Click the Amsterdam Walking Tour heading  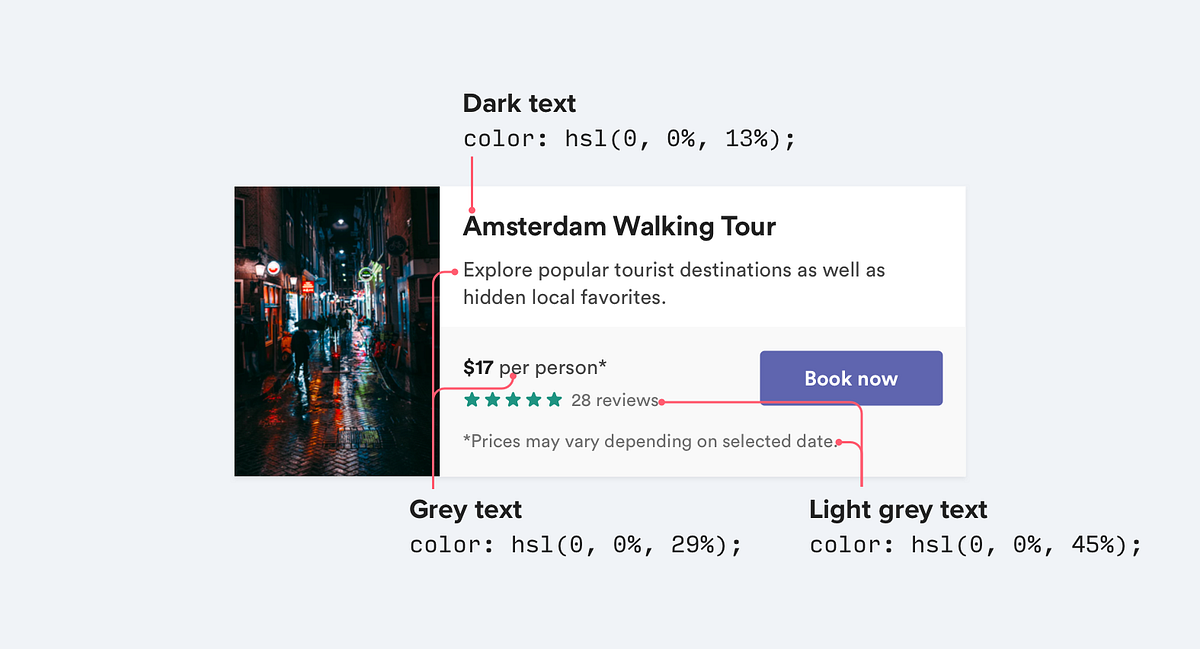pos(618,227)
